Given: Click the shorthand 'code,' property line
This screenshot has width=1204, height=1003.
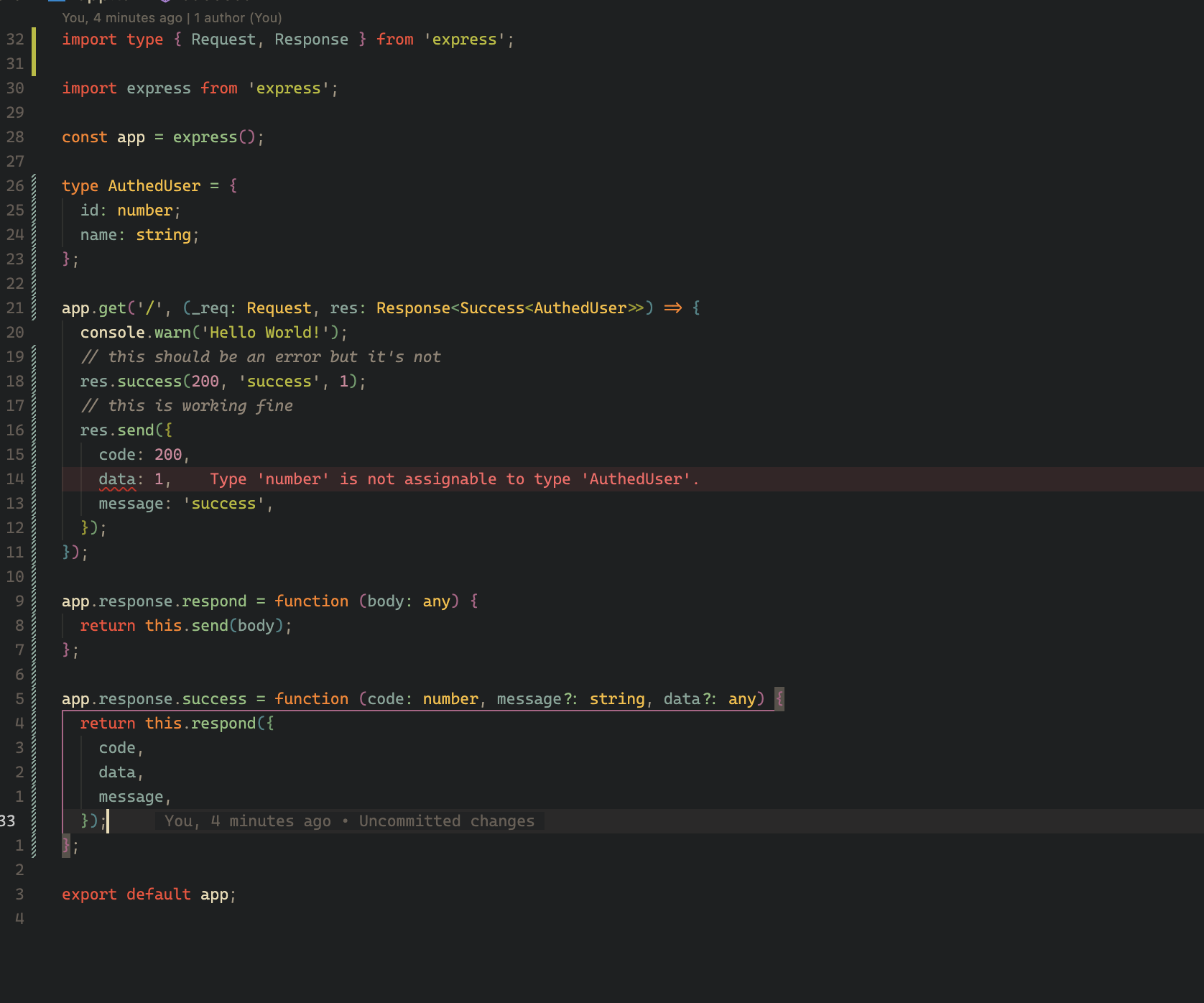Looking at the screenshot, I should (121, 748).
